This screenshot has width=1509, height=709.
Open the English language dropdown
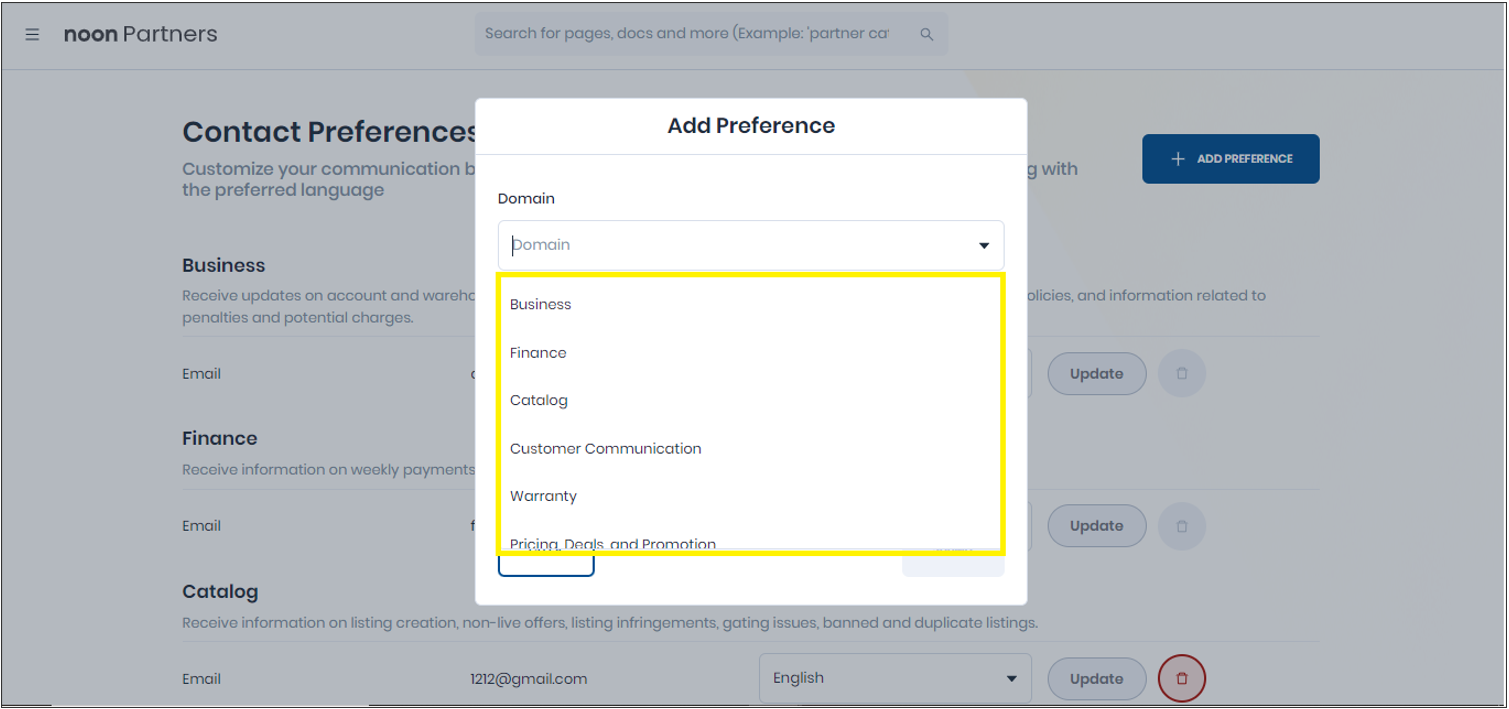tap(895, 679)
